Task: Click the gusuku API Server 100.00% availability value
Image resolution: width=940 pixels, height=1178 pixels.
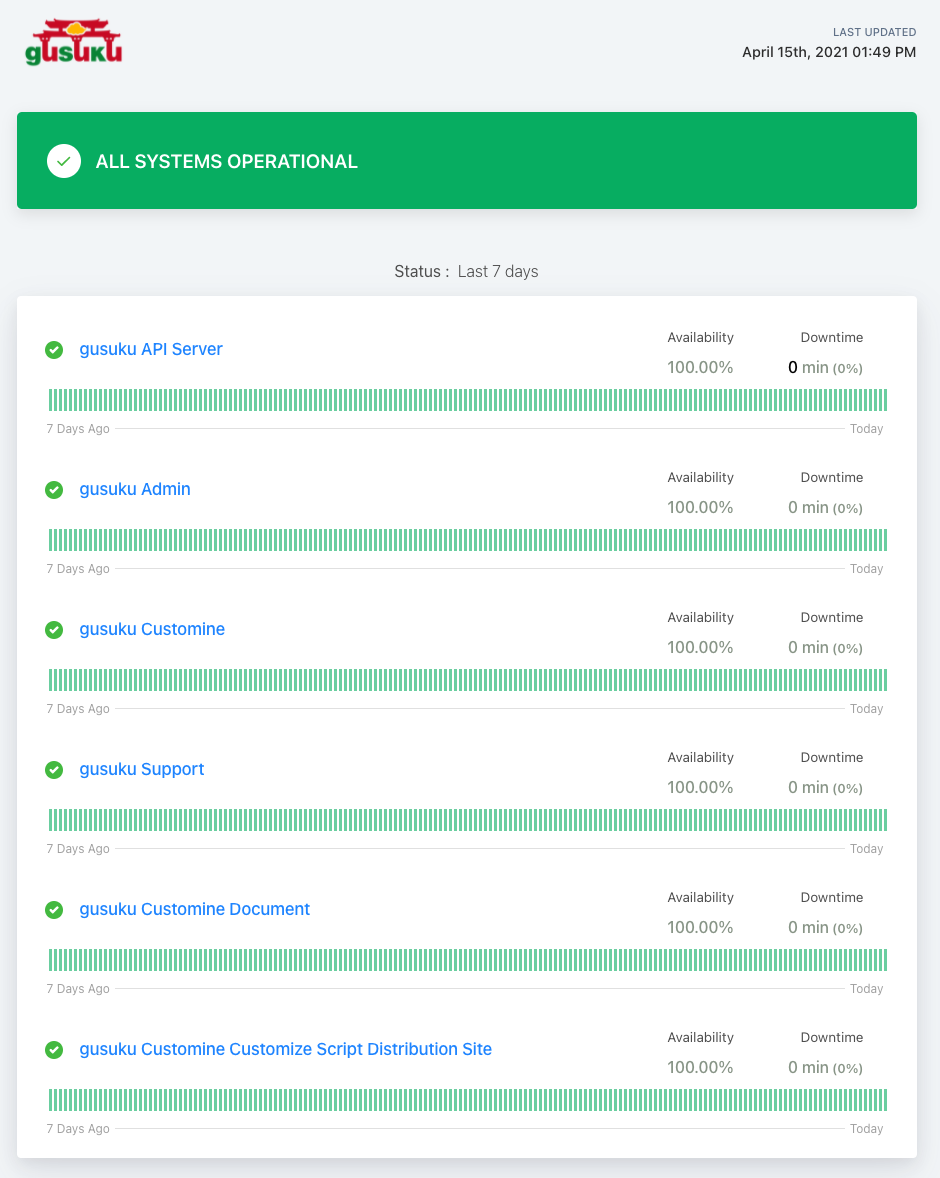Action: tap(700, 368)
